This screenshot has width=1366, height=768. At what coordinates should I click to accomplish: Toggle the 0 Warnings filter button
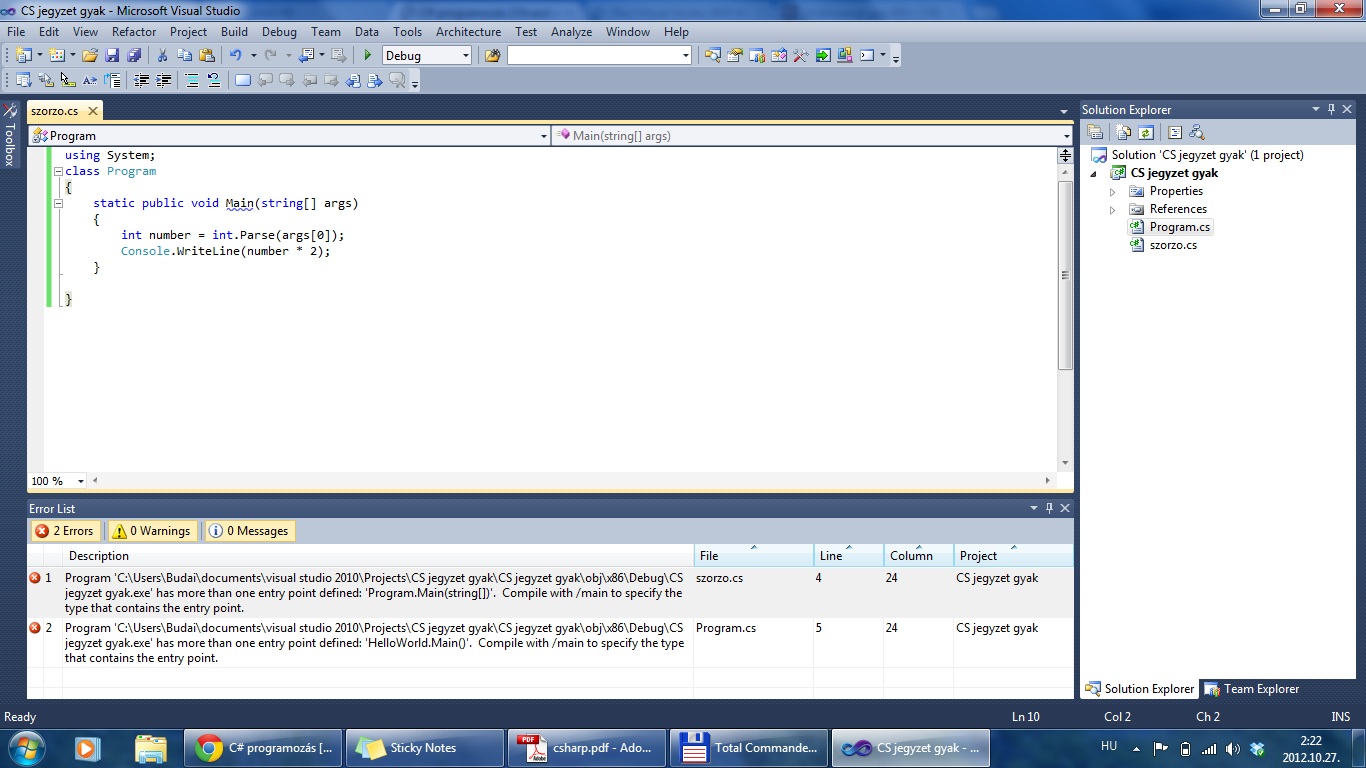(x=150, y=531)
